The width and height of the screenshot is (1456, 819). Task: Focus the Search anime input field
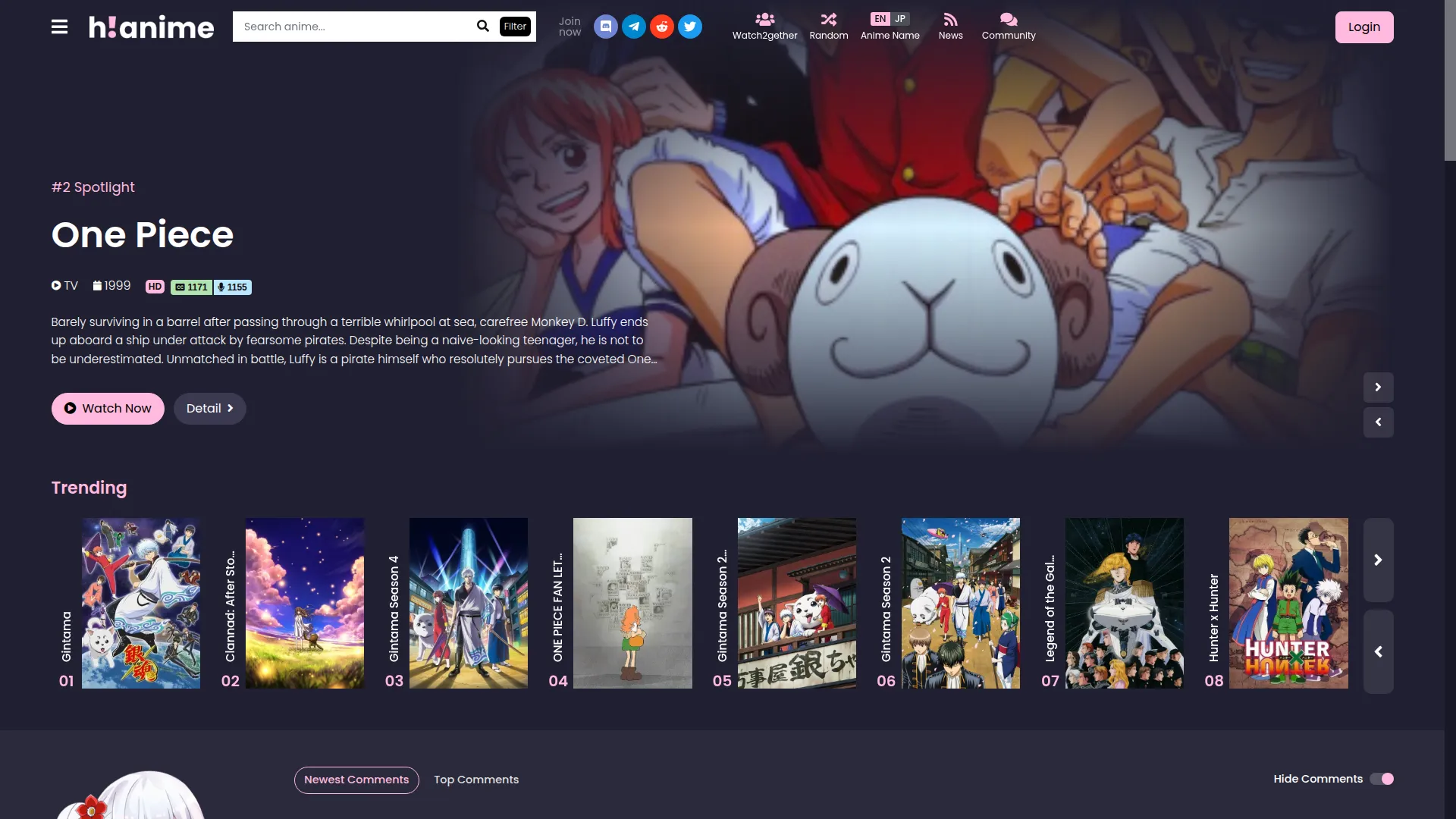coord(353,27)
